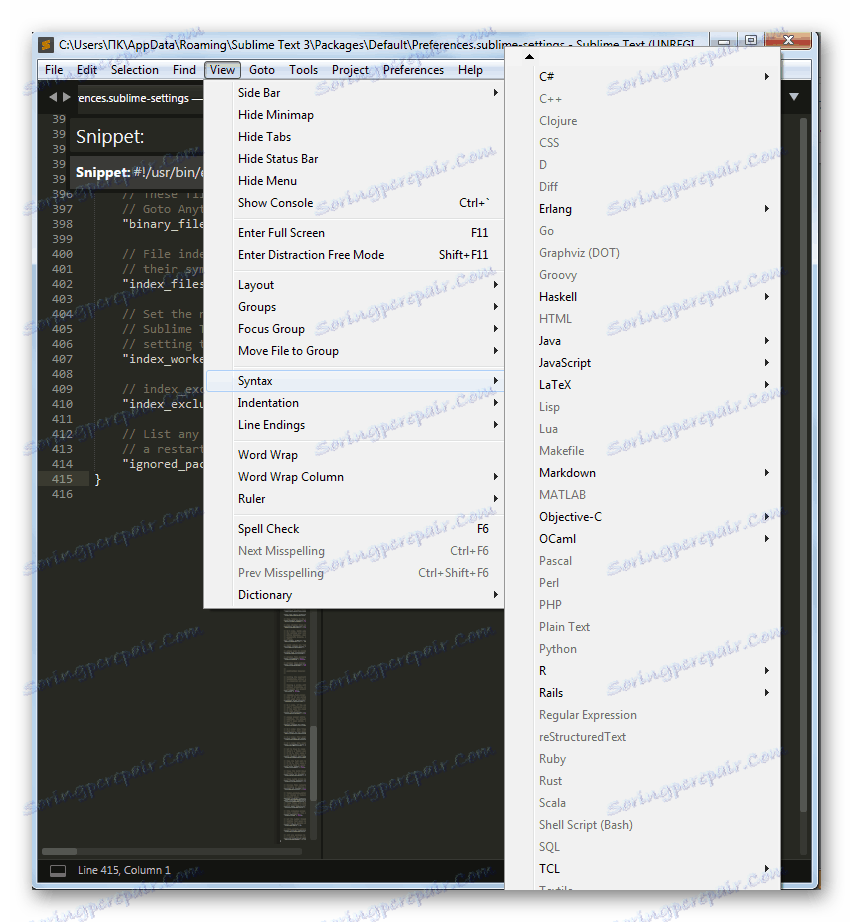This screenshot has height=922, width=853.
Task: Open the tab list dropdown arrow
Action: pyautogui.click(x=794, y=97)
